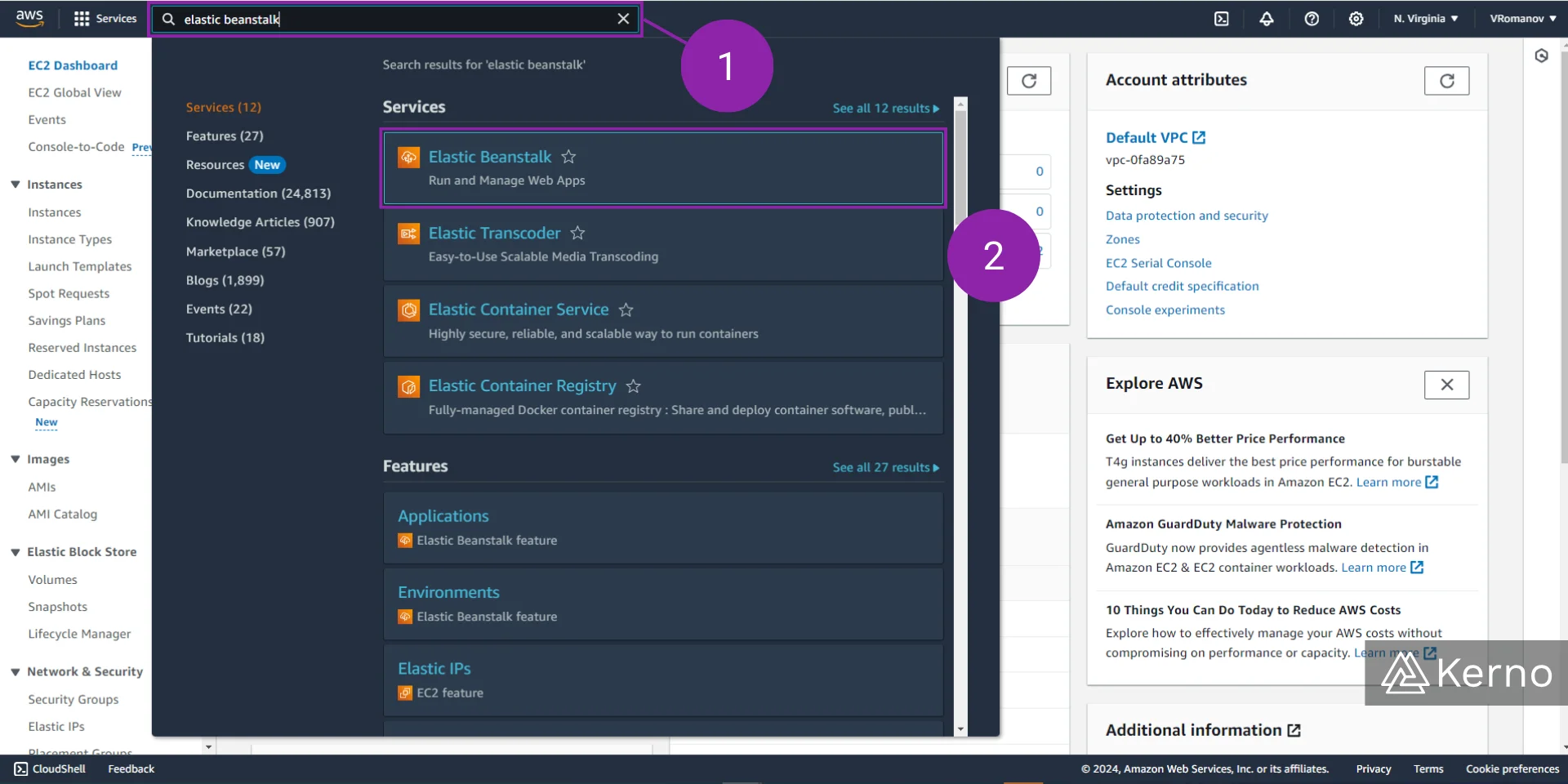Open Security Groups in the sidebar
Viewport: 1568px width, 784px height.
tap(73, 699)
